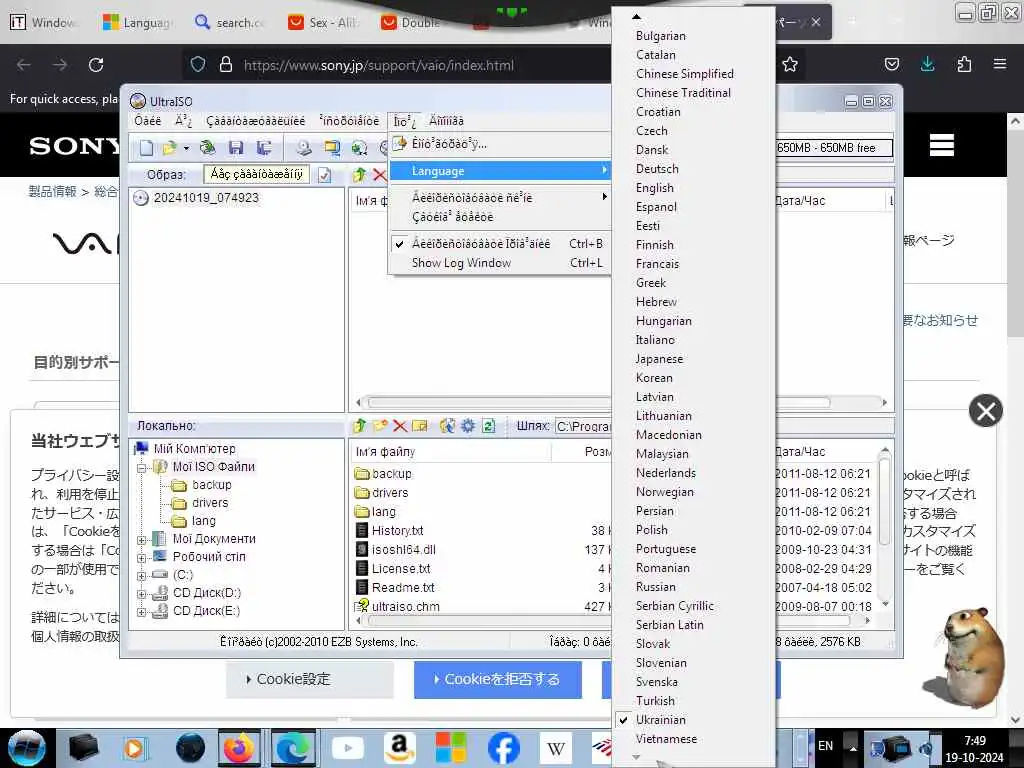This screenshot has width=1024, height=768.
Task: Click the blue gear settings icon in local toolbar
Action: tap(468, 426)
